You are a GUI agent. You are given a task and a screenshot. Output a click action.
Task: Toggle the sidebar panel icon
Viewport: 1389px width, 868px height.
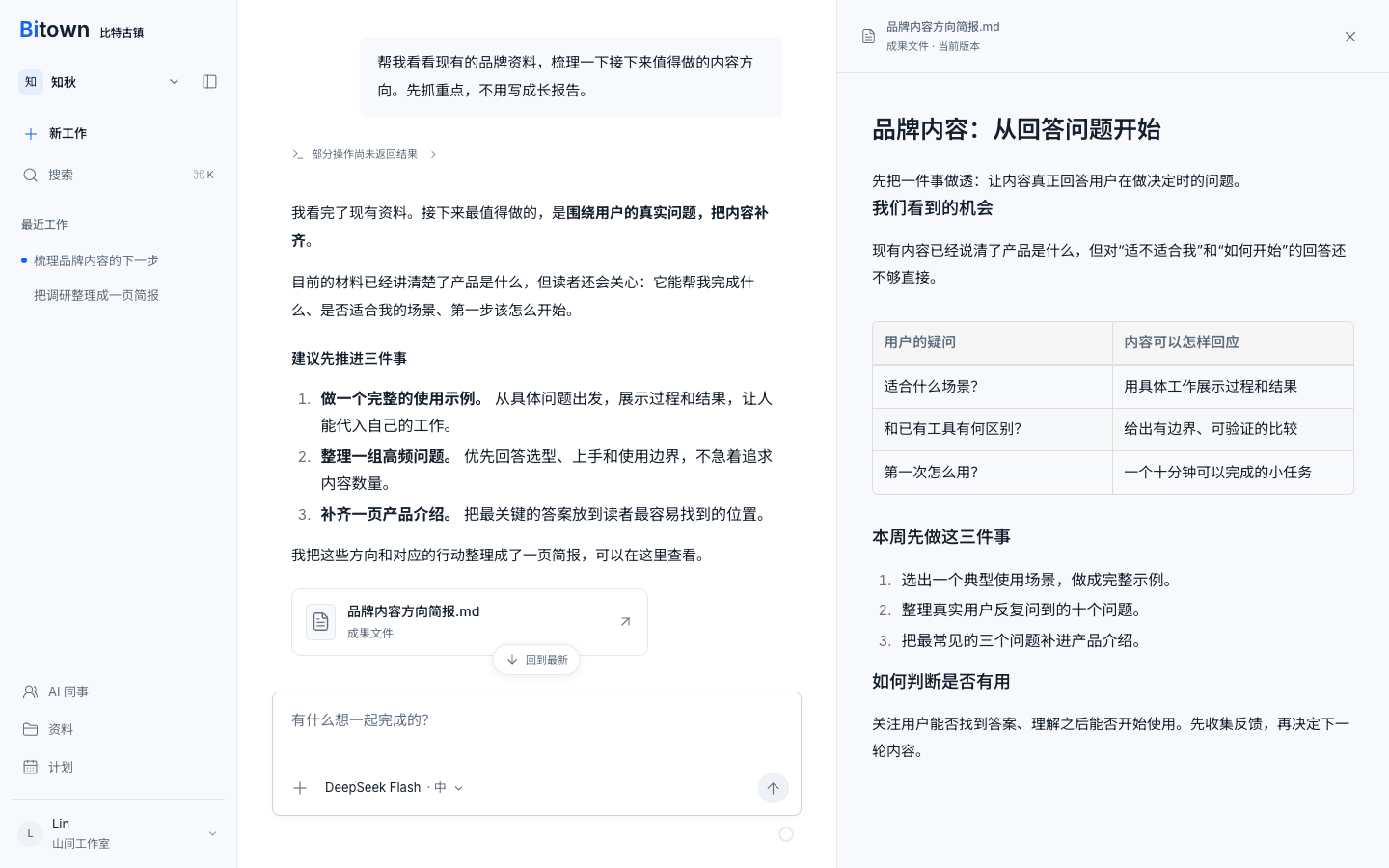point(209,82)
